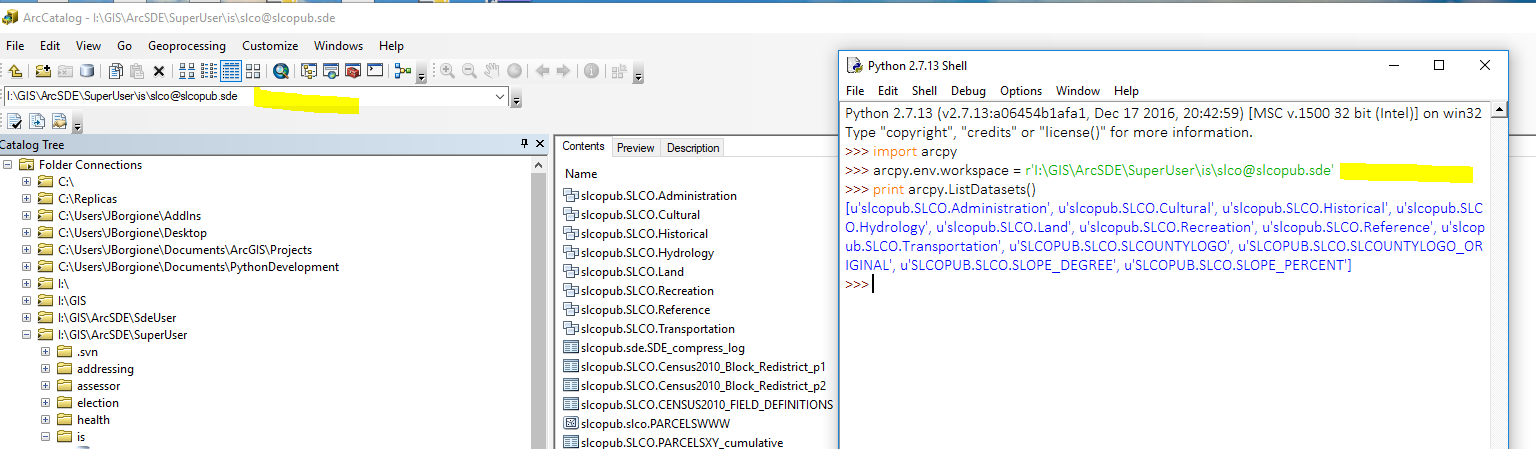The image size is (1536, 449).
Task: Select the Contents tab
Action: tap(583, 146)
